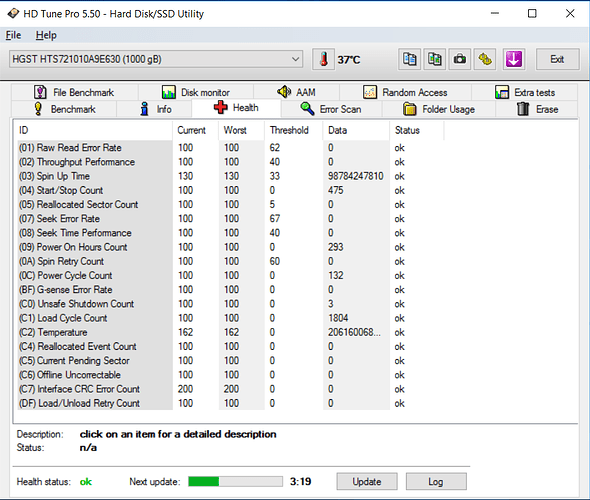Screen dimensions: 590x500
Task: Click the temperature thermometer icon
Action: coord(323,59)
